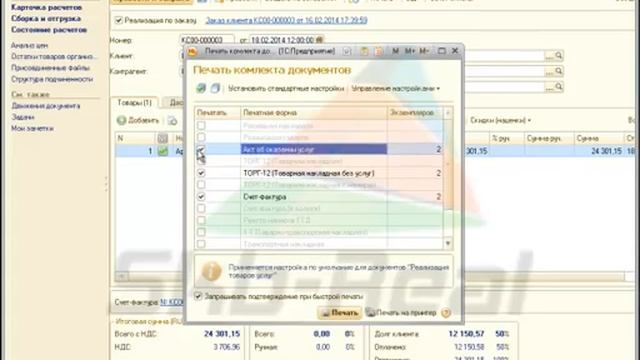Image resolution: width=640 pixels, height=360 pixels.
Task: Click the document date input field
Action: [282, 40]
